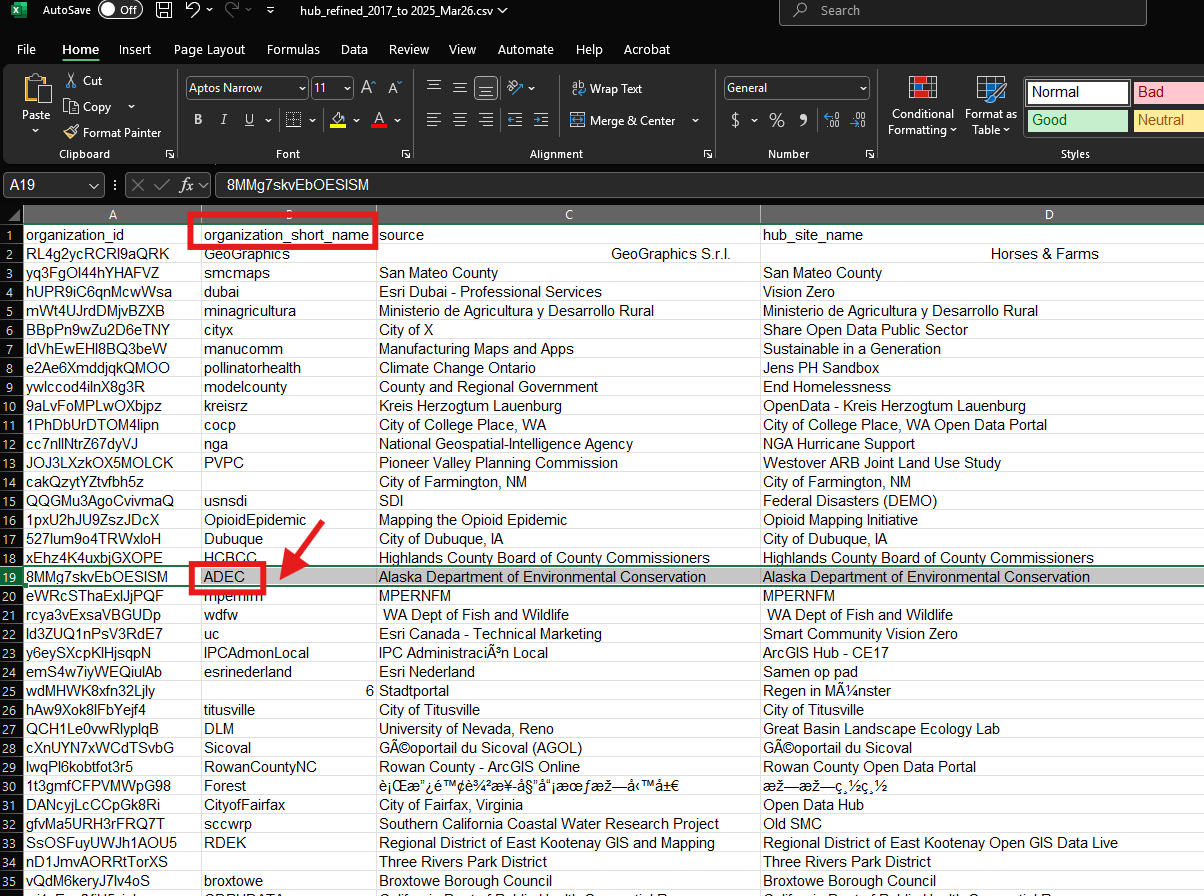Switch to the Data tab
This screenshot has width=1204, height=896.
point(354,49)
